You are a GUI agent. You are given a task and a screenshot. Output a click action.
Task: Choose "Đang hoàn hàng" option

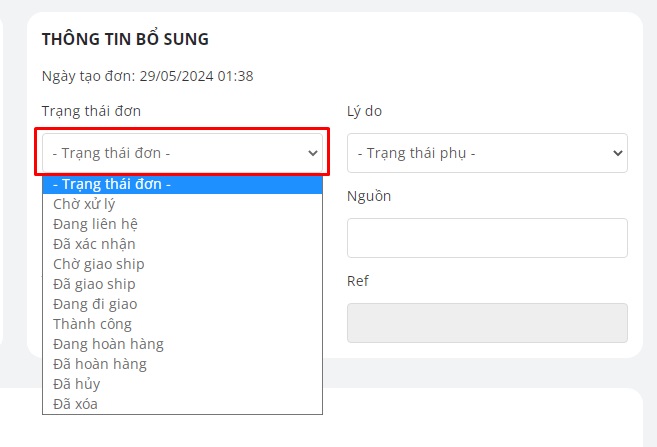click(x=108, y=344)
